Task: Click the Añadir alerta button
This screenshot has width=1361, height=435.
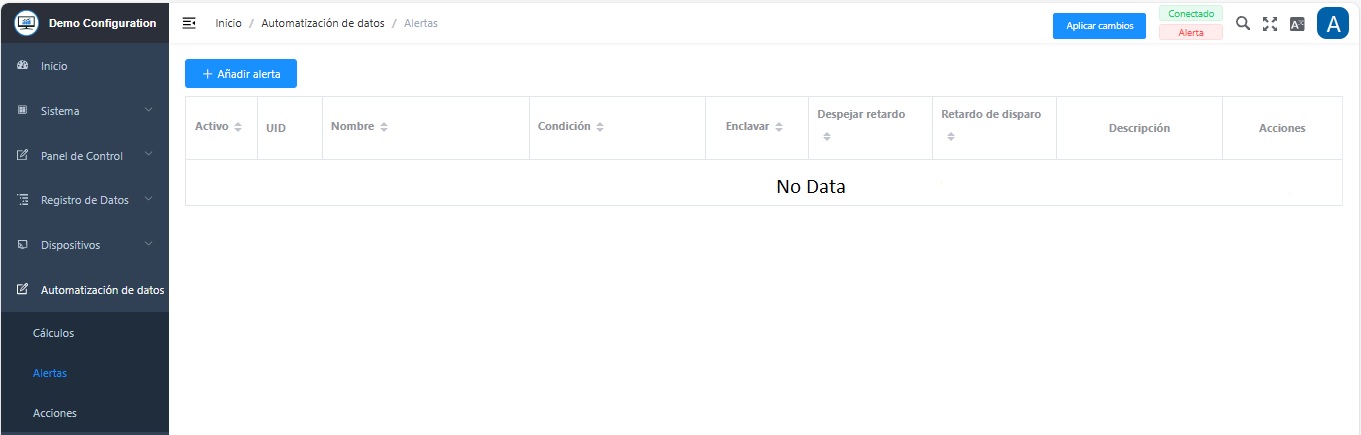Action: coord(241,74)
